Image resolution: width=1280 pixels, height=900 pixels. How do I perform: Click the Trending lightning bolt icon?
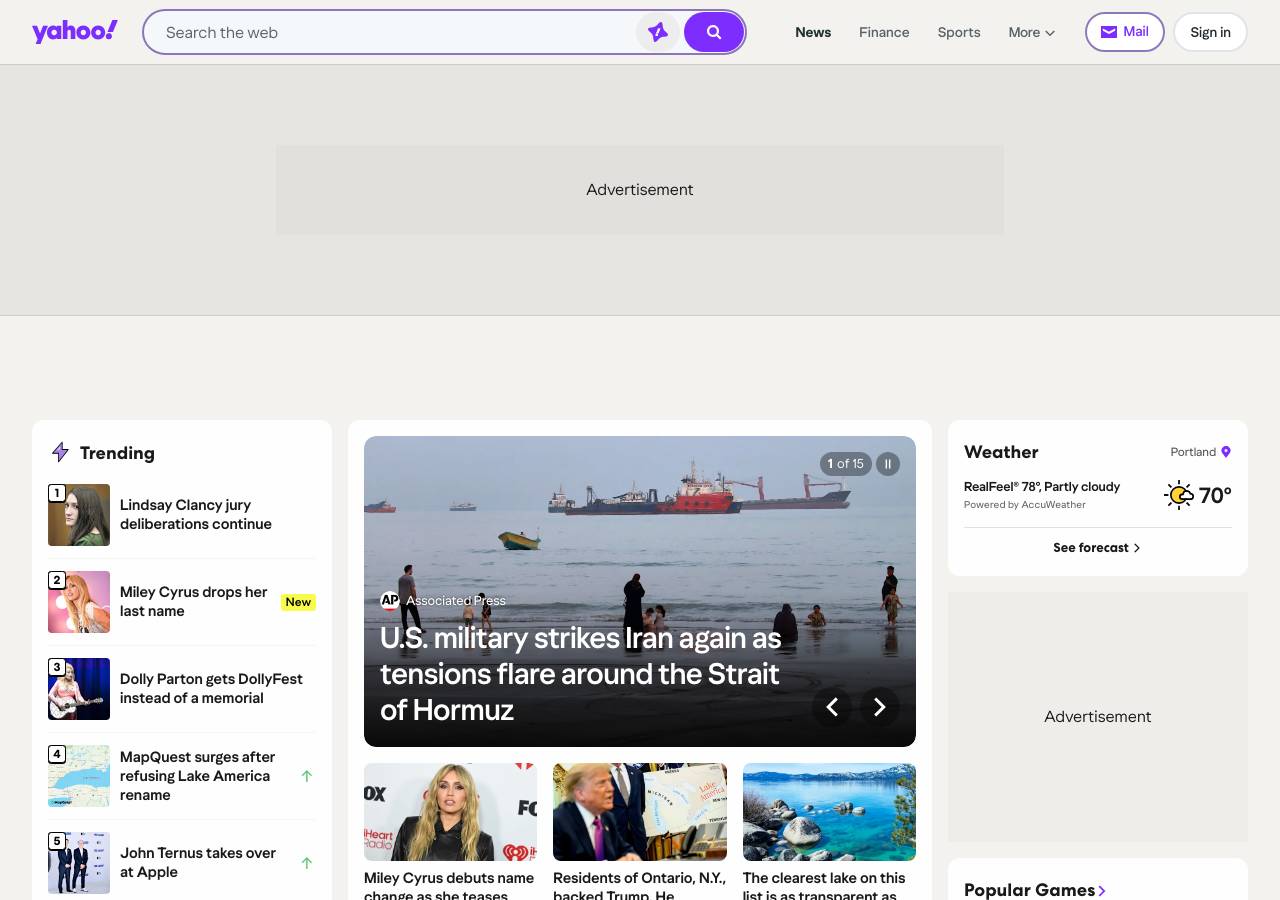tap(60, 453)
